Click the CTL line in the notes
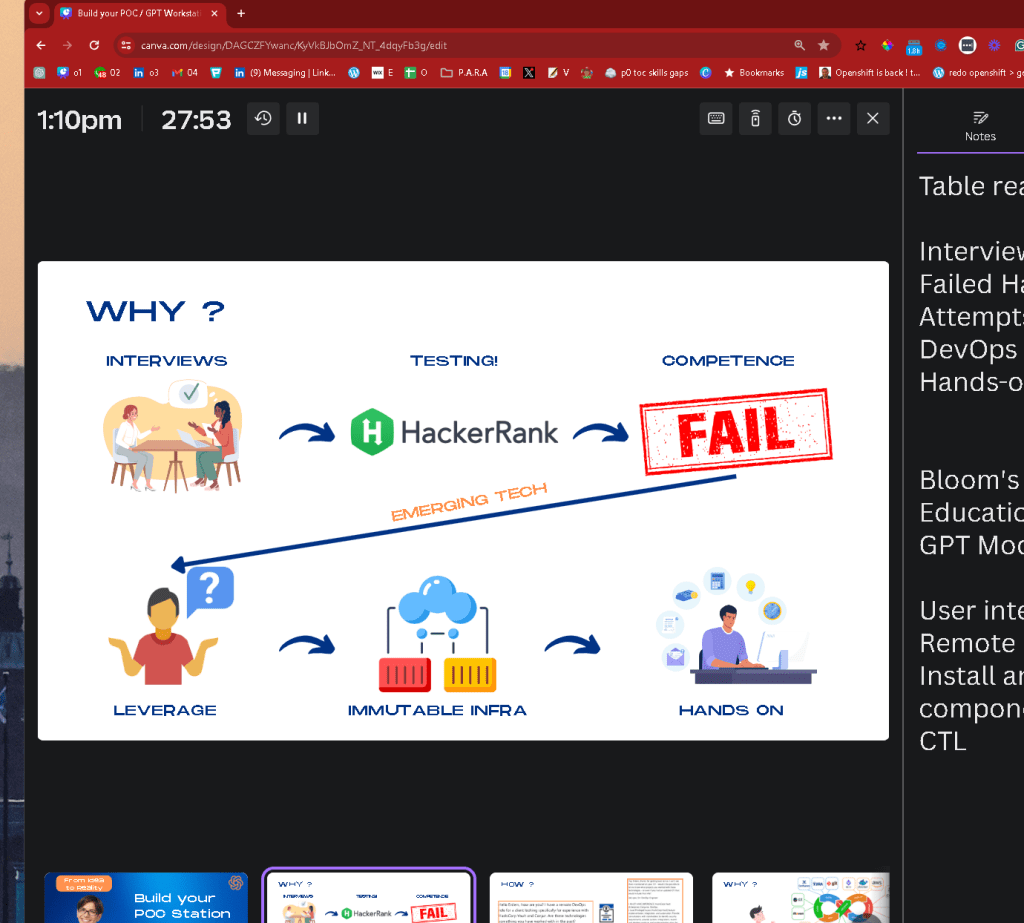Screen dimensions: 1024x923 (x=942, y=741)
